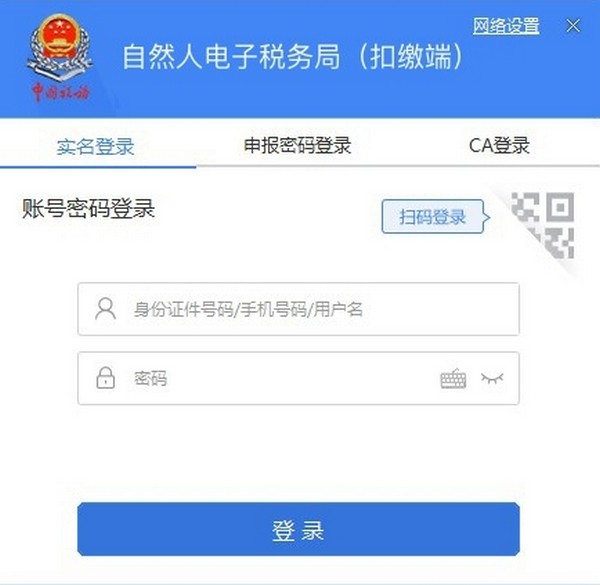Click the 扫码登录 bubble button
Image resolution: width=600 pixels, height=585 pixels.
433,217
